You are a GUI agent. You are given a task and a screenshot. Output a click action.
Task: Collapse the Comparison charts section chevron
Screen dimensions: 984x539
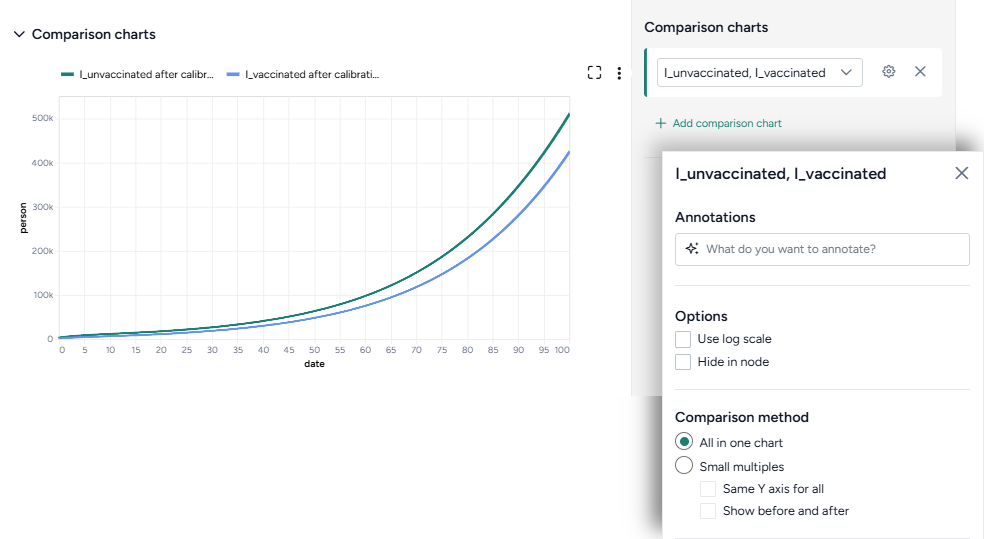[x=19, y=34]
